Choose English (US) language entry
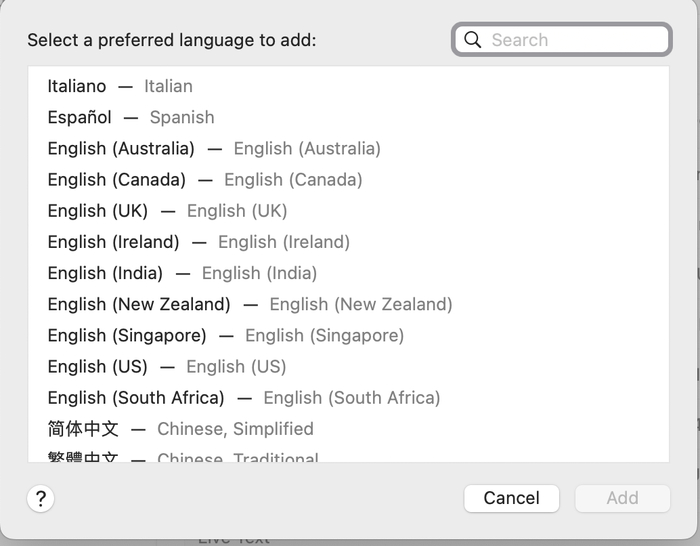 click(98, 366)
